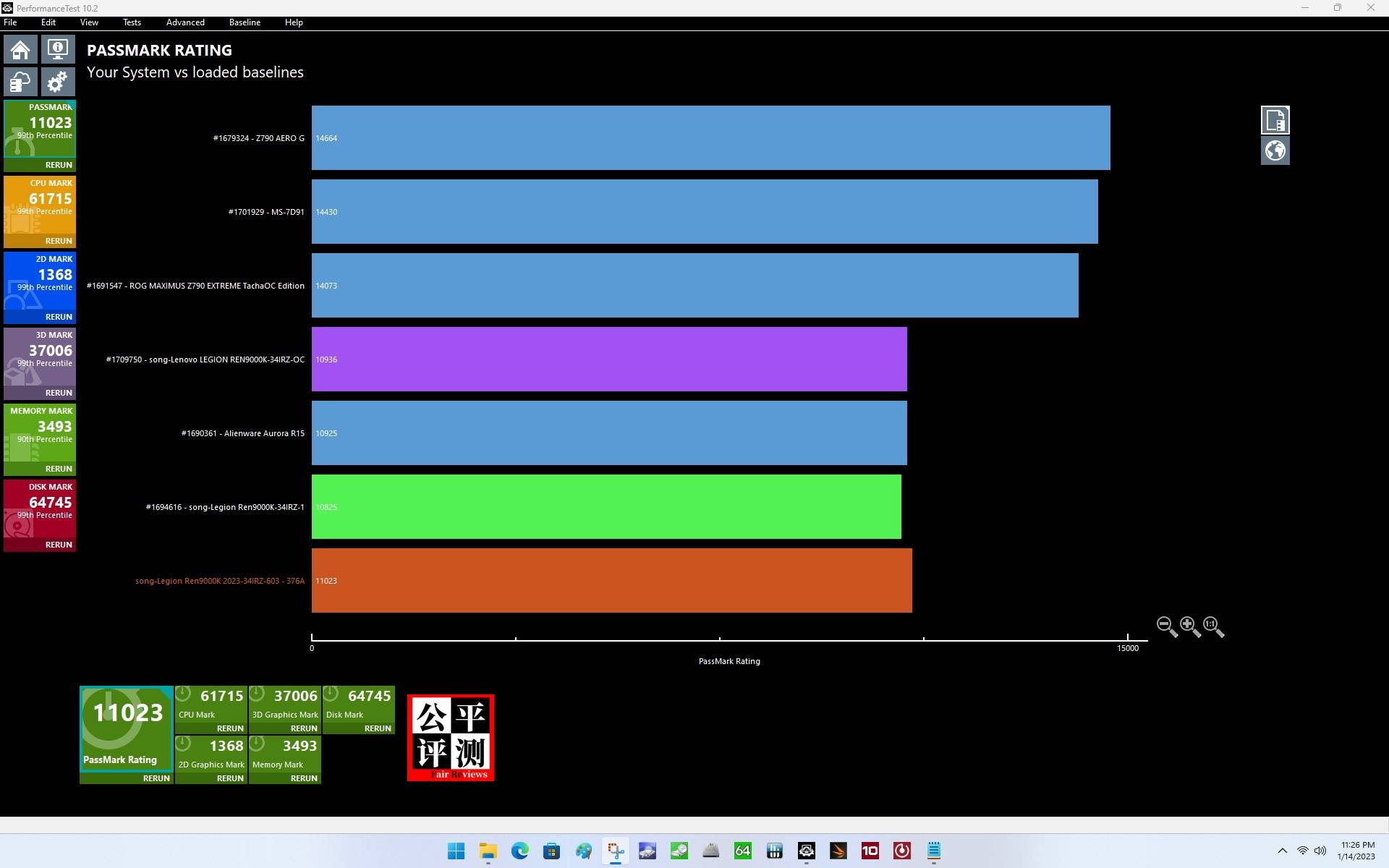Click the export report document icon
The height and width of the screenshot is (868, 1389).
point(1275,120)
